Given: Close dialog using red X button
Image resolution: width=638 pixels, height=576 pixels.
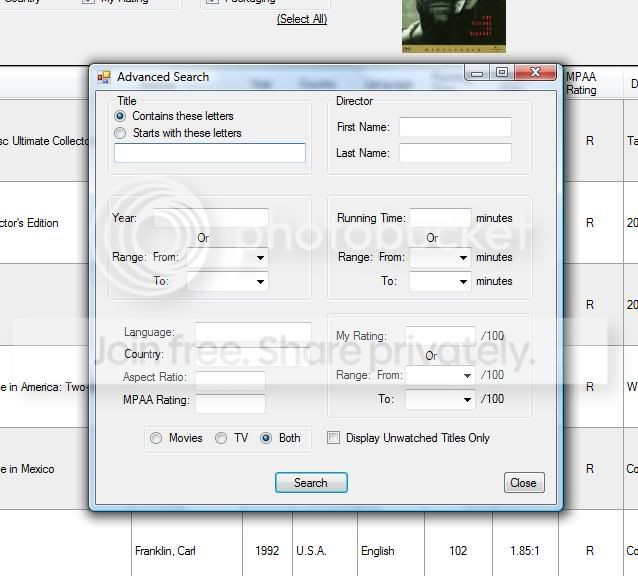Looking at the screenshot, I should [537, 73].
